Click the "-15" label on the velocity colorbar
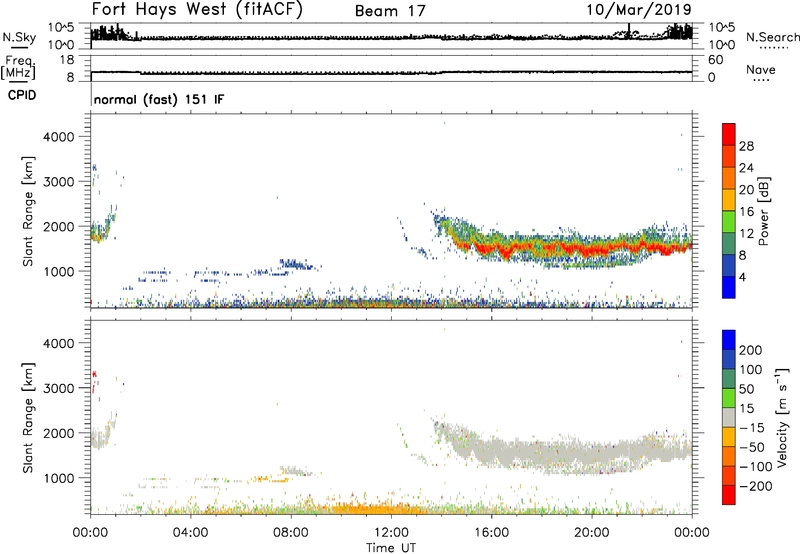The height and width of the screenshot is (554, 800). pyautogui.click(x=752, y=428)
